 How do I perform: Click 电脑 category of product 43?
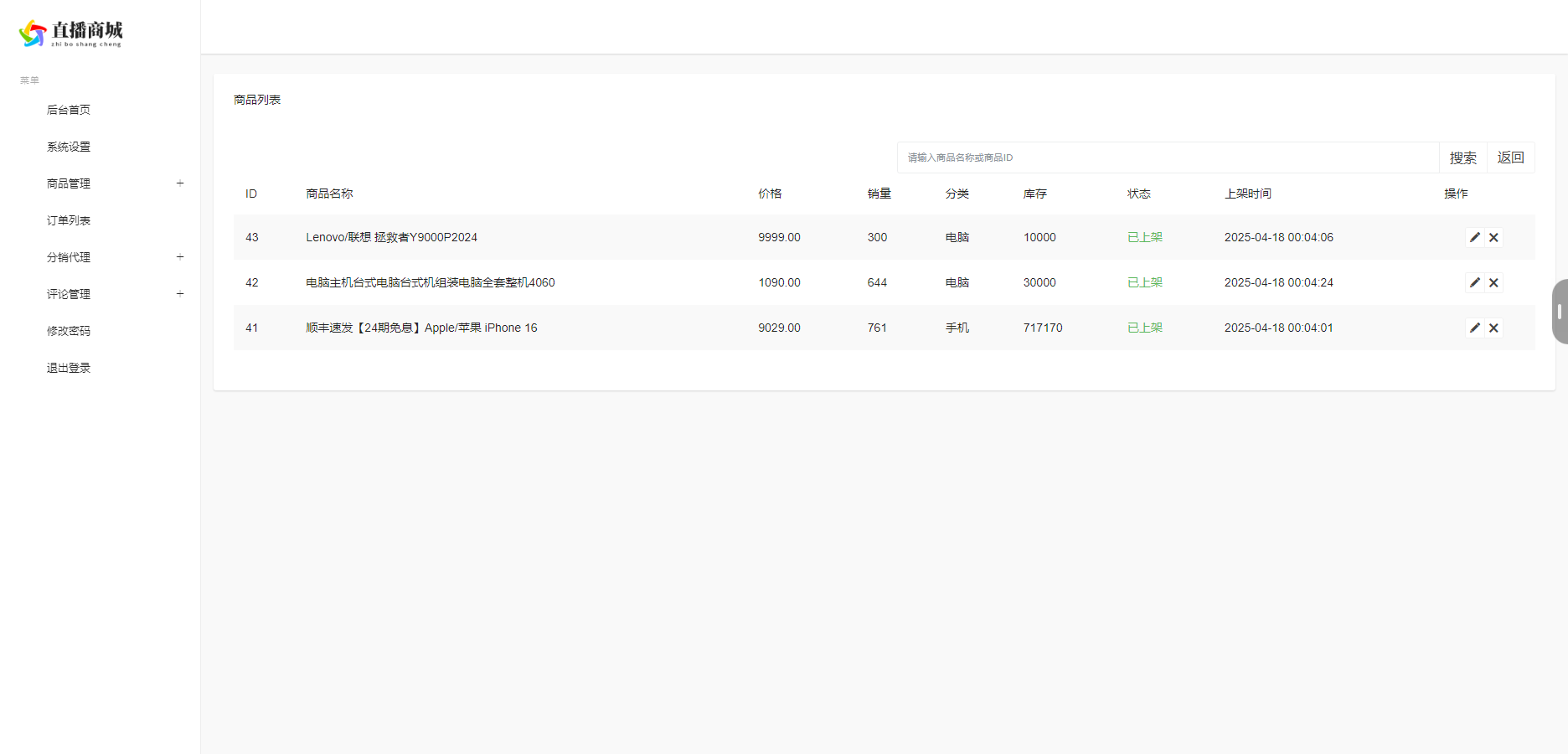click(957, 237)
